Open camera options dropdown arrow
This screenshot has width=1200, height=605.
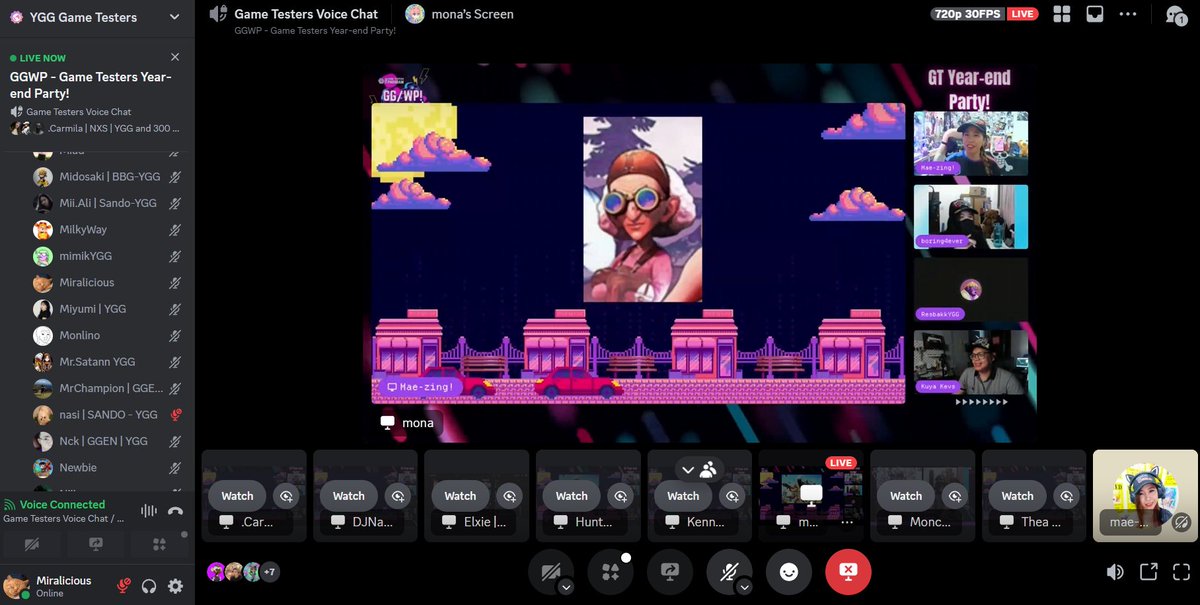point(566,588)
